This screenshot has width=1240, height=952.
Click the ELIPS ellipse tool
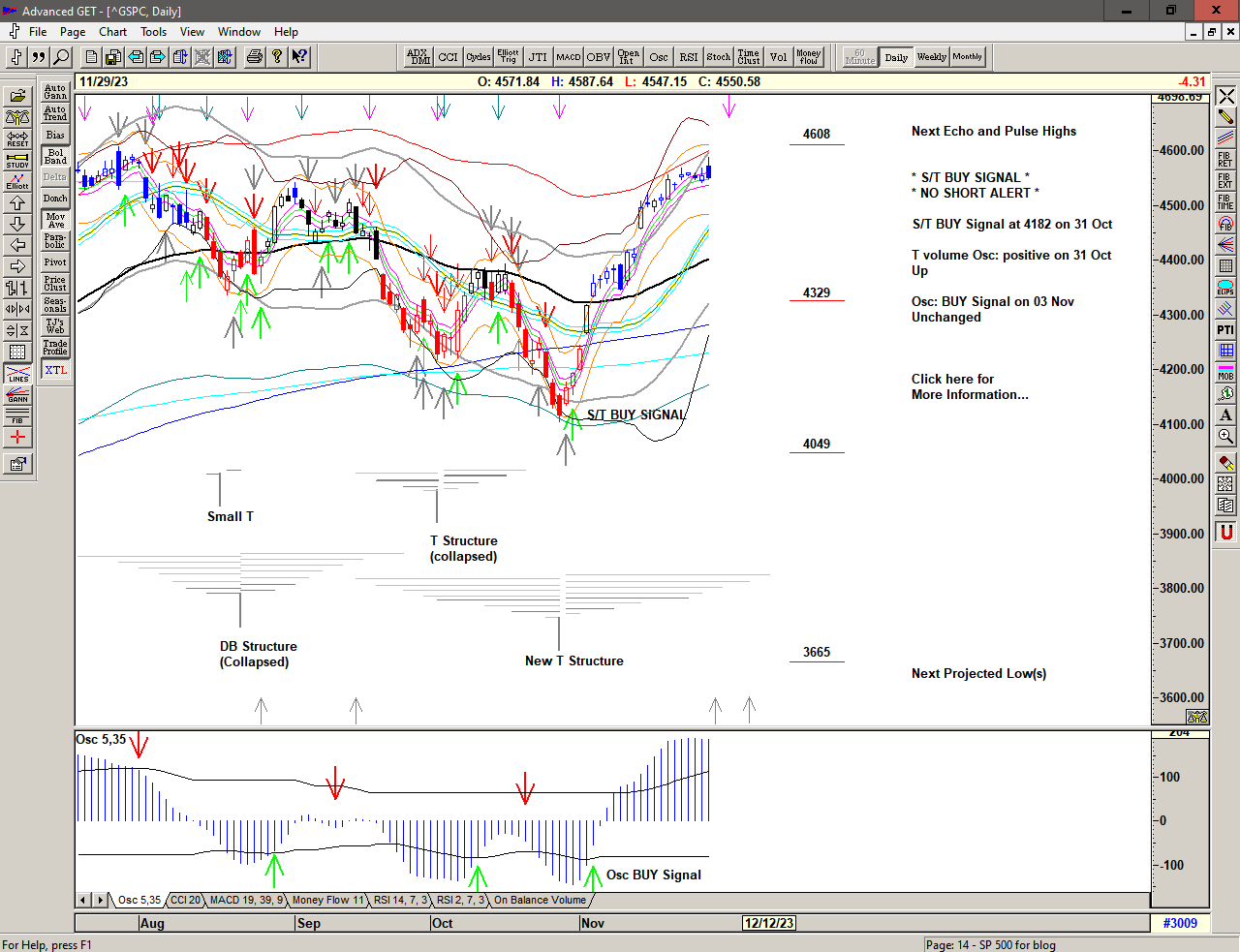[1225, 288]
